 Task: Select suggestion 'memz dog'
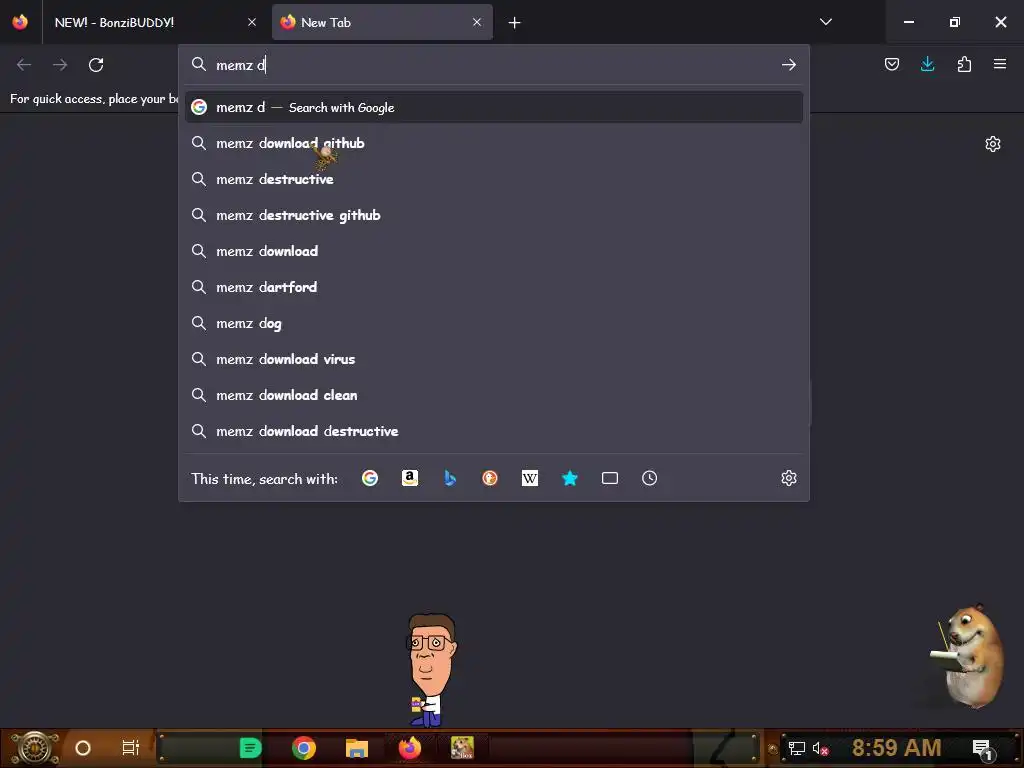click(494, 323)
